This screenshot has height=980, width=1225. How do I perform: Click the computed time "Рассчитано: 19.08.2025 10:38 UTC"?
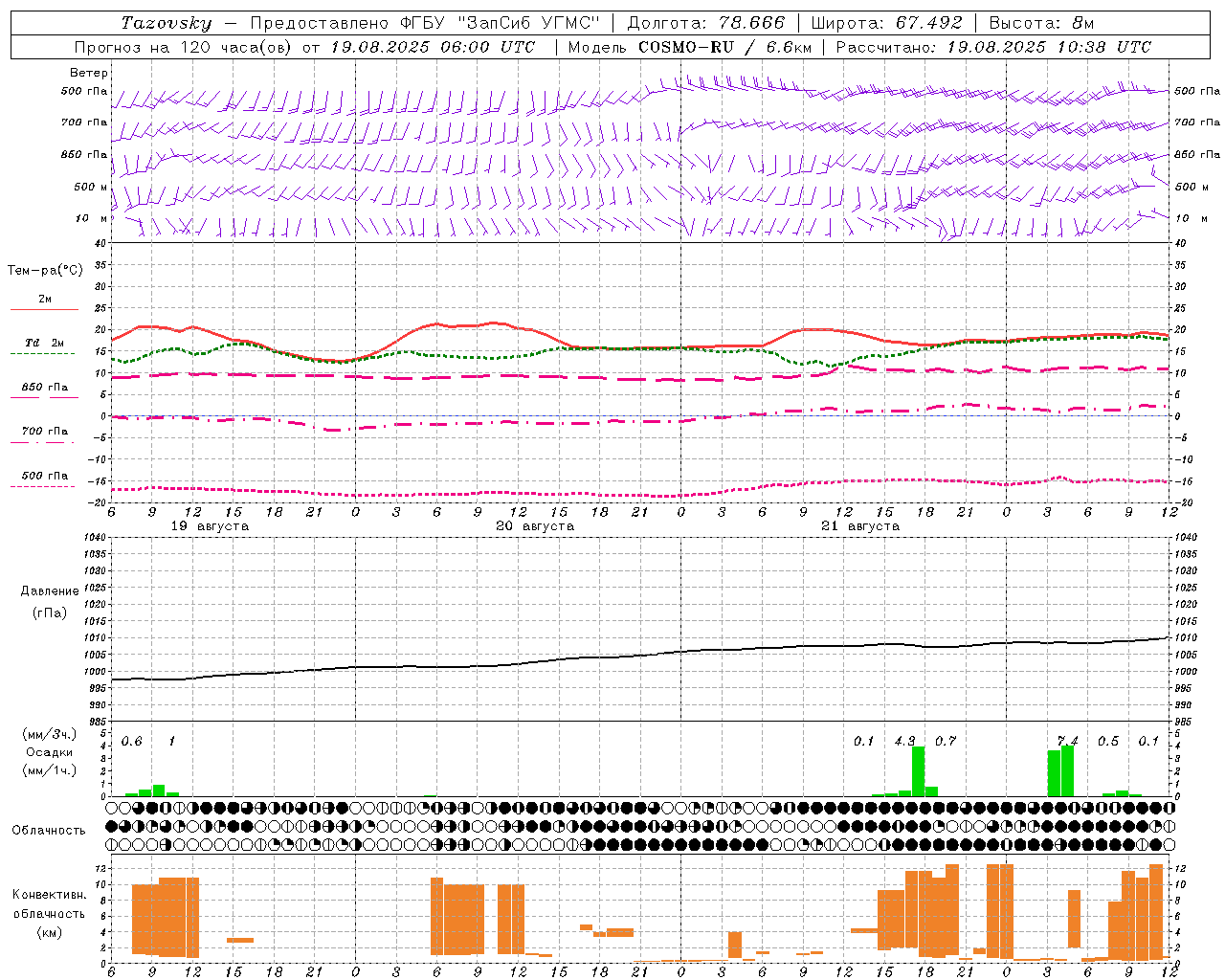point(993,47)
